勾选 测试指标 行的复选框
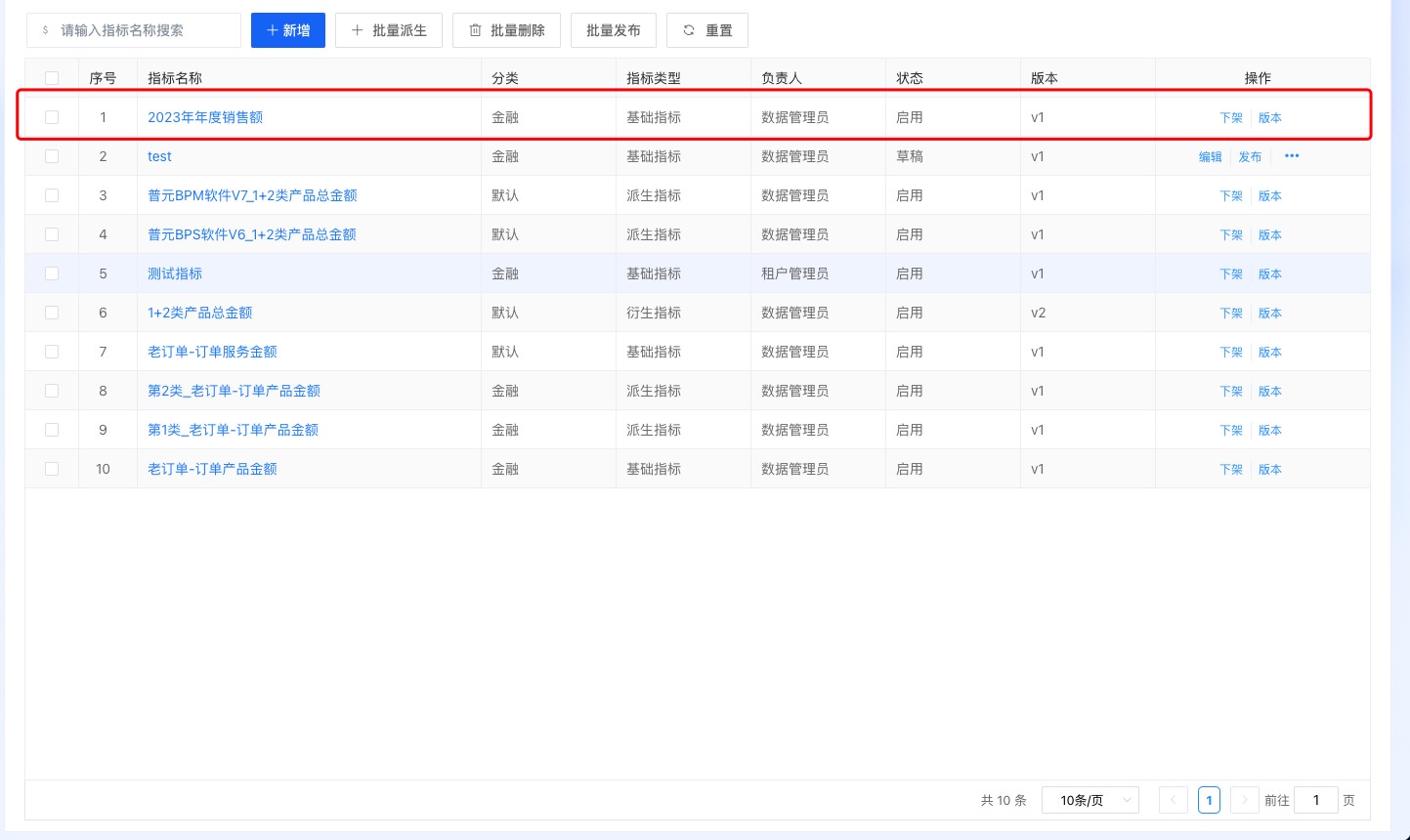The image size is (1410, 840). pos(52,273)
